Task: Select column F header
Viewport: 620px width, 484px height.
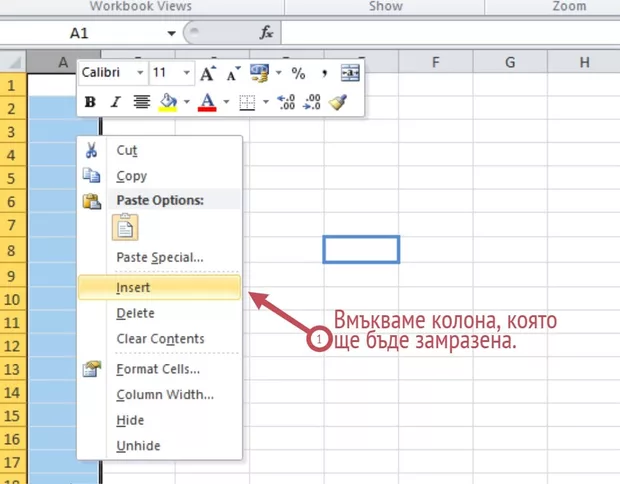Action: coord(436,62)
